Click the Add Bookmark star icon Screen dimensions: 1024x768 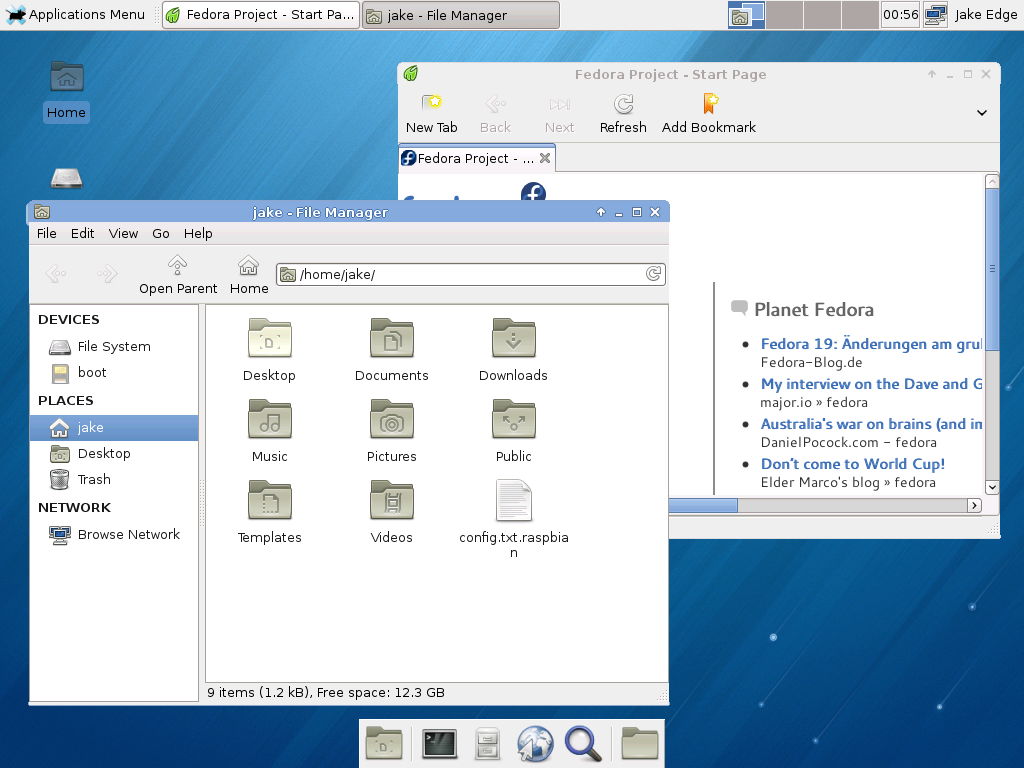tap(709, 105)
